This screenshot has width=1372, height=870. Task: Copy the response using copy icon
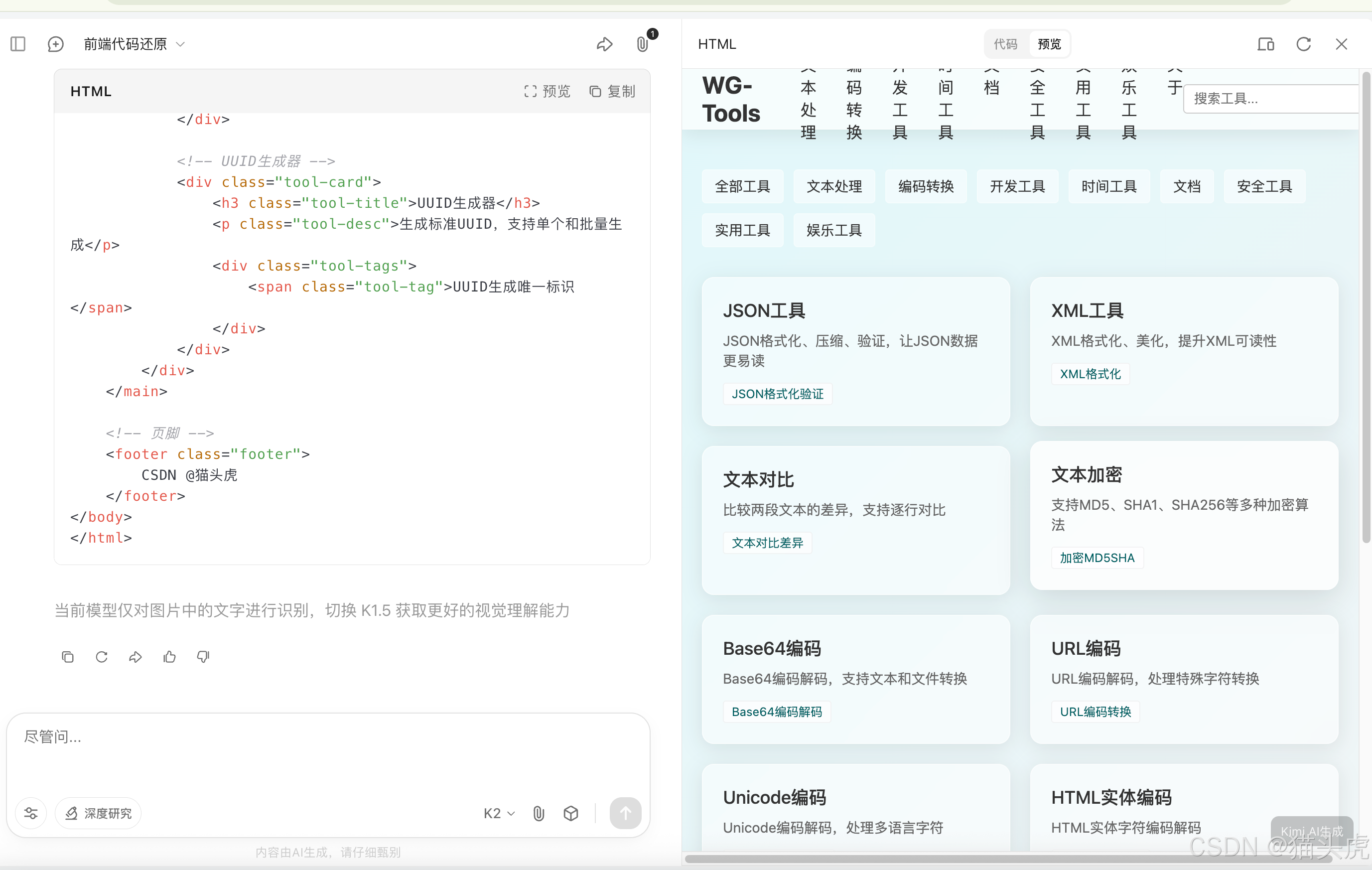[68, 657]
